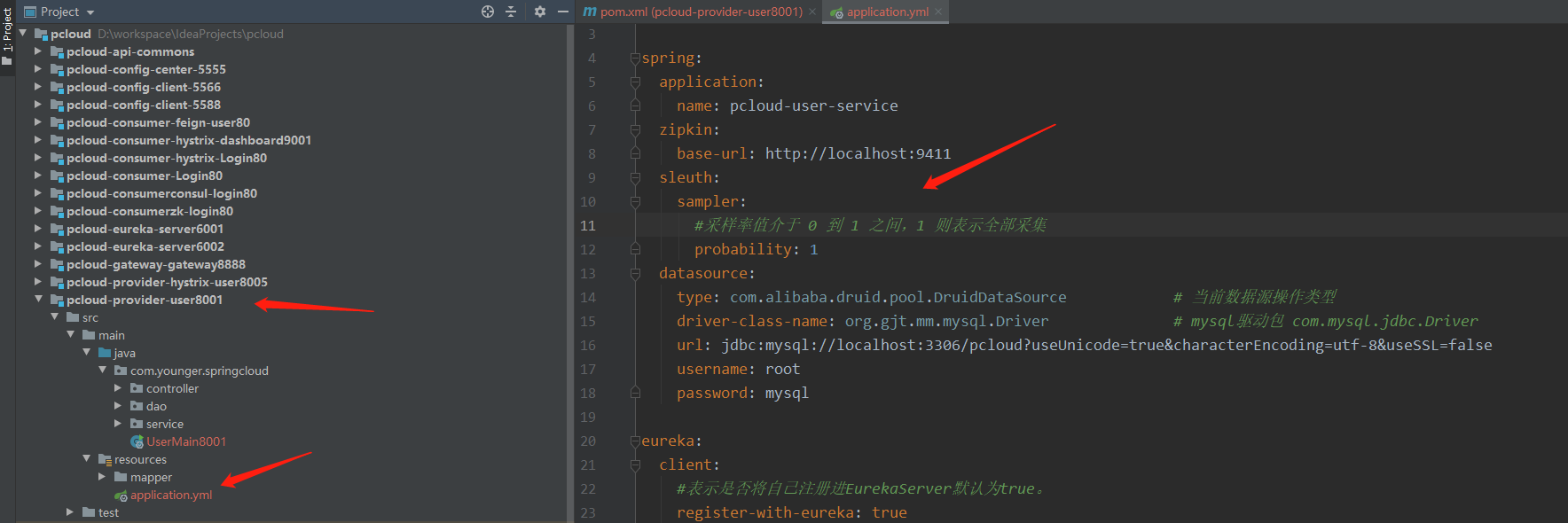Select pcloud-consumer-Login80 module
The height and width of the screenshot is (523, 1568).
pos(145,176)
